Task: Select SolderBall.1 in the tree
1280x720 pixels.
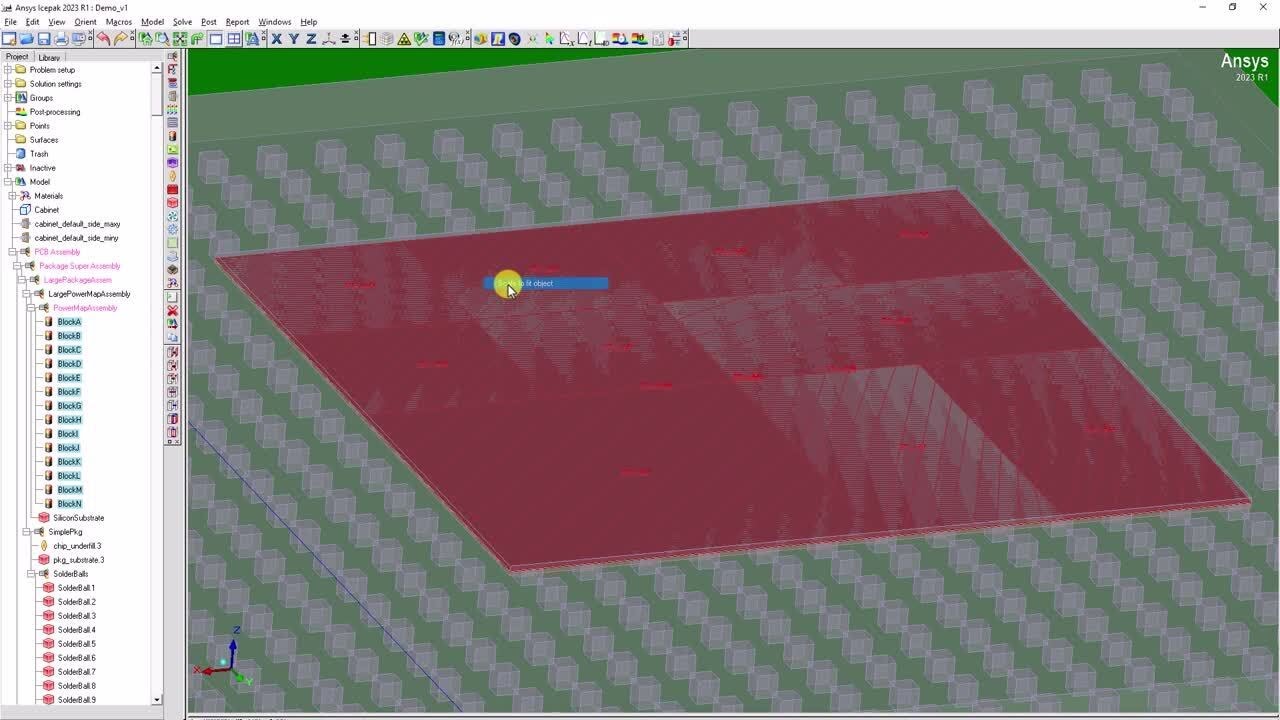Action: tap(76, 588)
